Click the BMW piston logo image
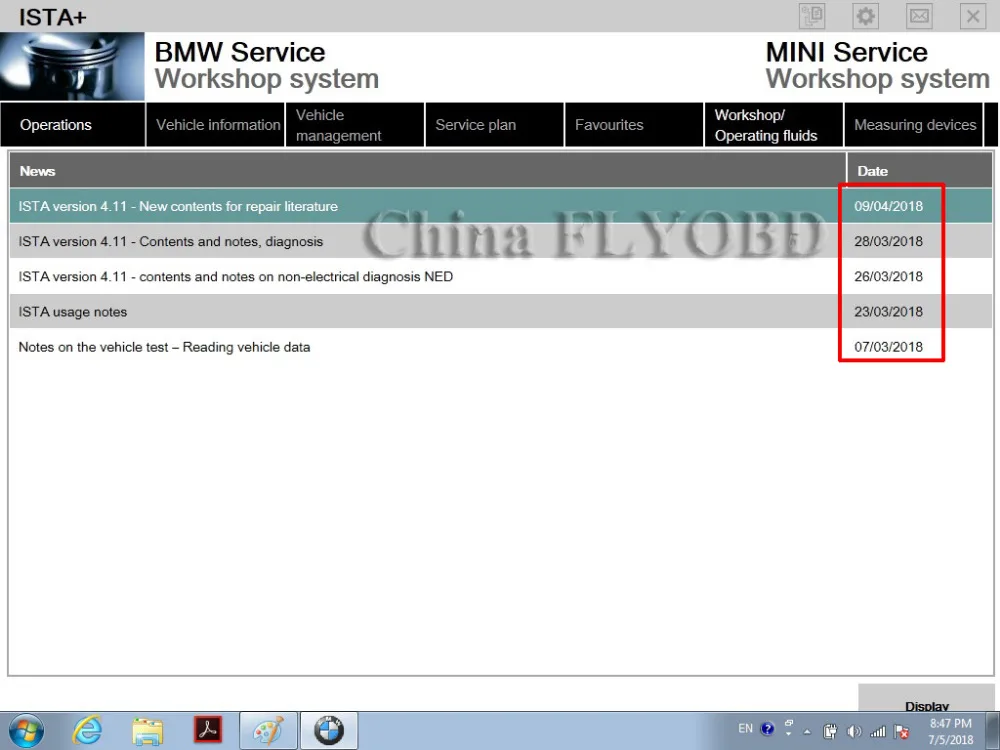The height and width of the screenshot is (750, 1000). coord(72,66)
